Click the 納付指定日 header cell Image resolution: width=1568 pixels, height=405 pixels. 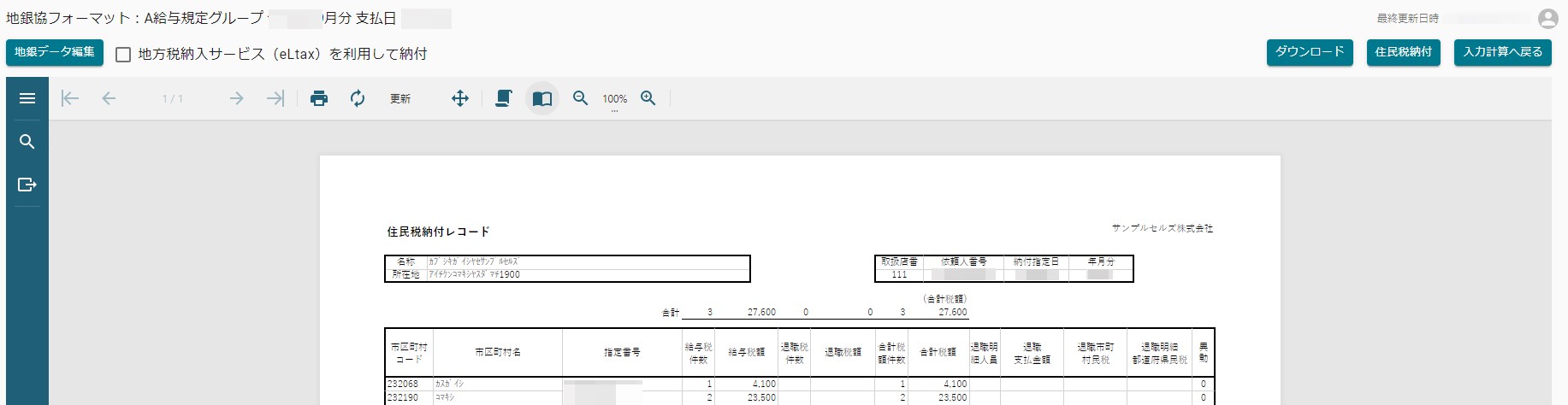(x=1036, y=261)
